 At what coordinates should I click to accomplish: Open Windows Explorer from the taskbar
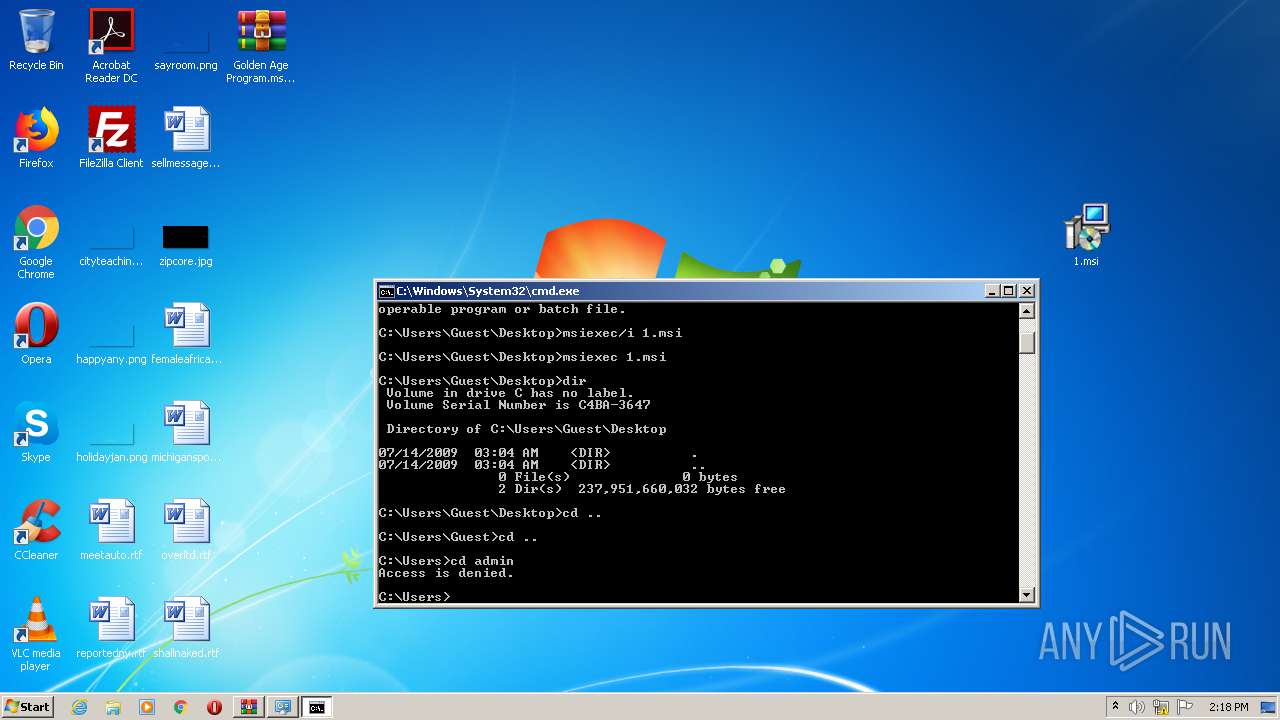point(113,707)
